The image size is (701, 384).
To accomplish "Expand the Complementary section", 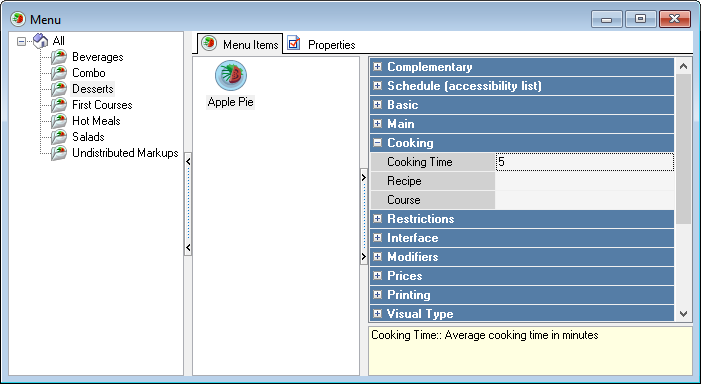I will (x=378, y=67).
